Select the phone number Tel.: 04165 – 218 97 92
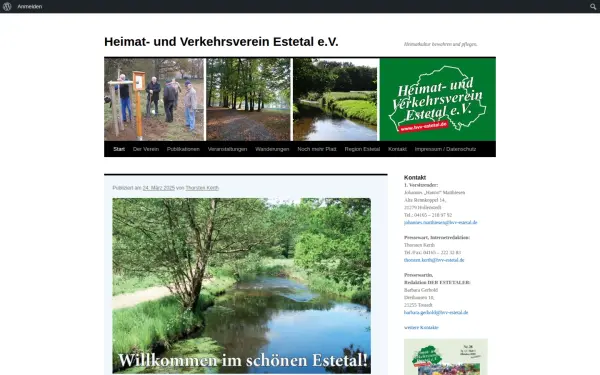This screenshot has height=375, width=600. pos(428,215)
